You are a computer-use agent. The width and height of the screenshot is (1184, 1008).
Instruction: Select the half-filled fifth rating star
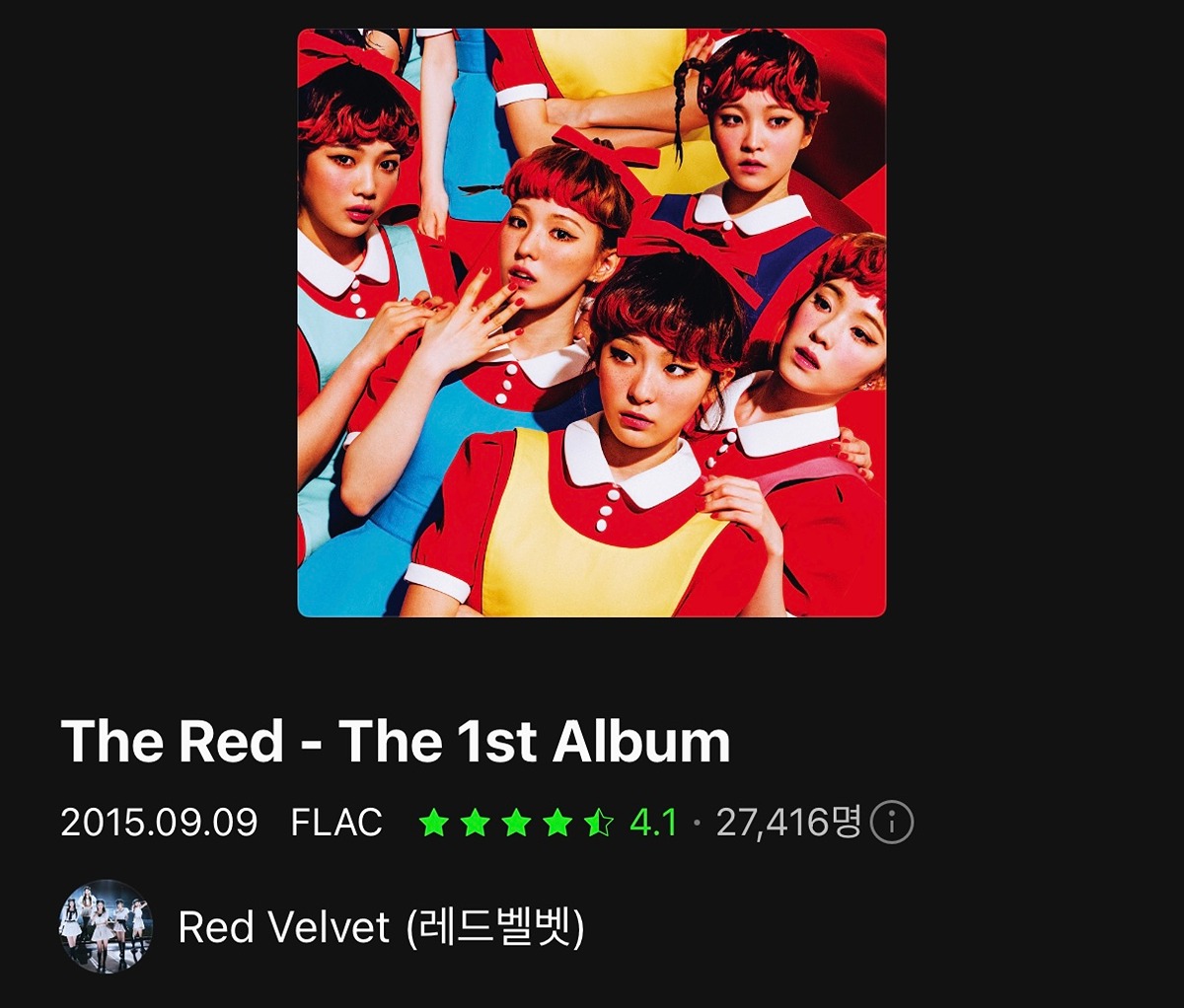tap(599, 822)
